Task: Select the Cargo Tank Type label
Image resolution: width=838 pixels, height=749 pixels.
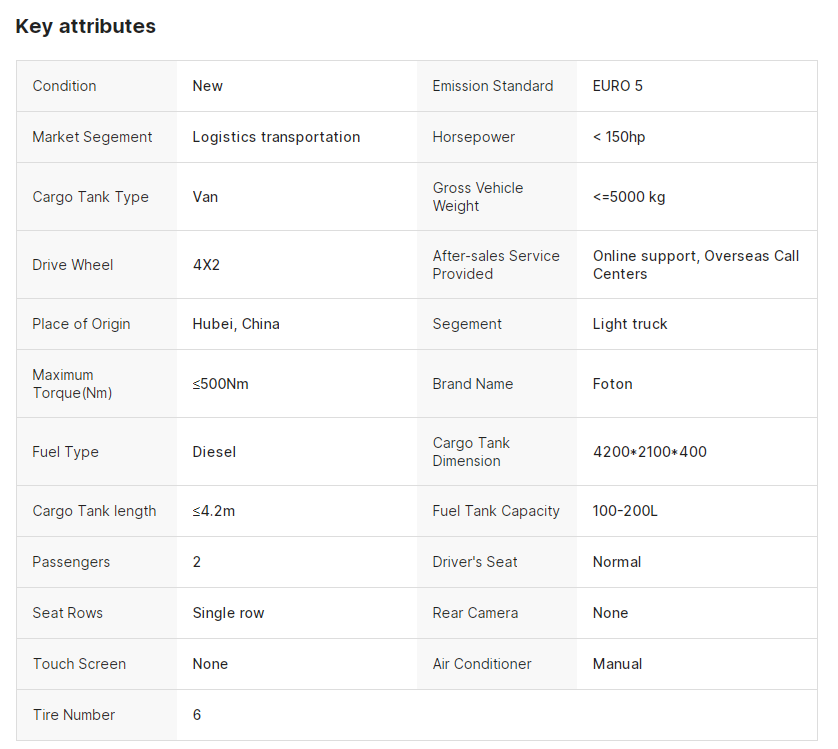Action: coord(90,197)
